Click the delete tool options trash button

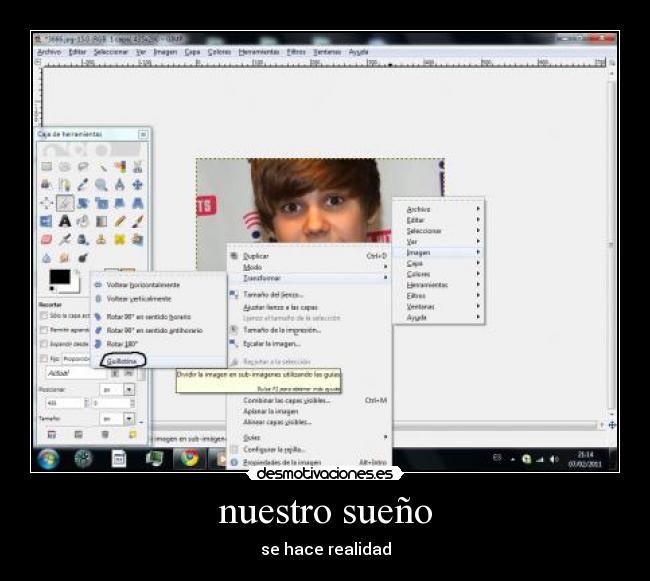pos(105,434)
